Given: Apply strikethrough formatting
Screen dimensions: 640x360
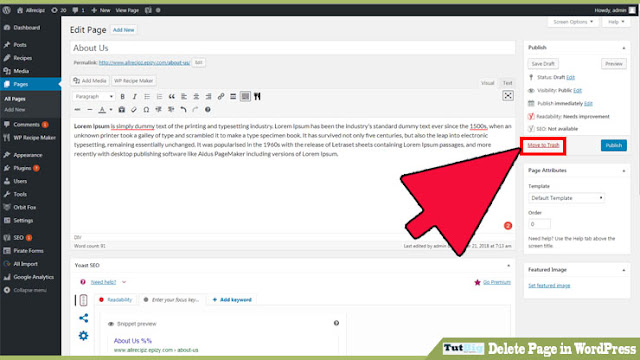Looking at the screenshot, I should pyautogui.click(x=78, y=109).
